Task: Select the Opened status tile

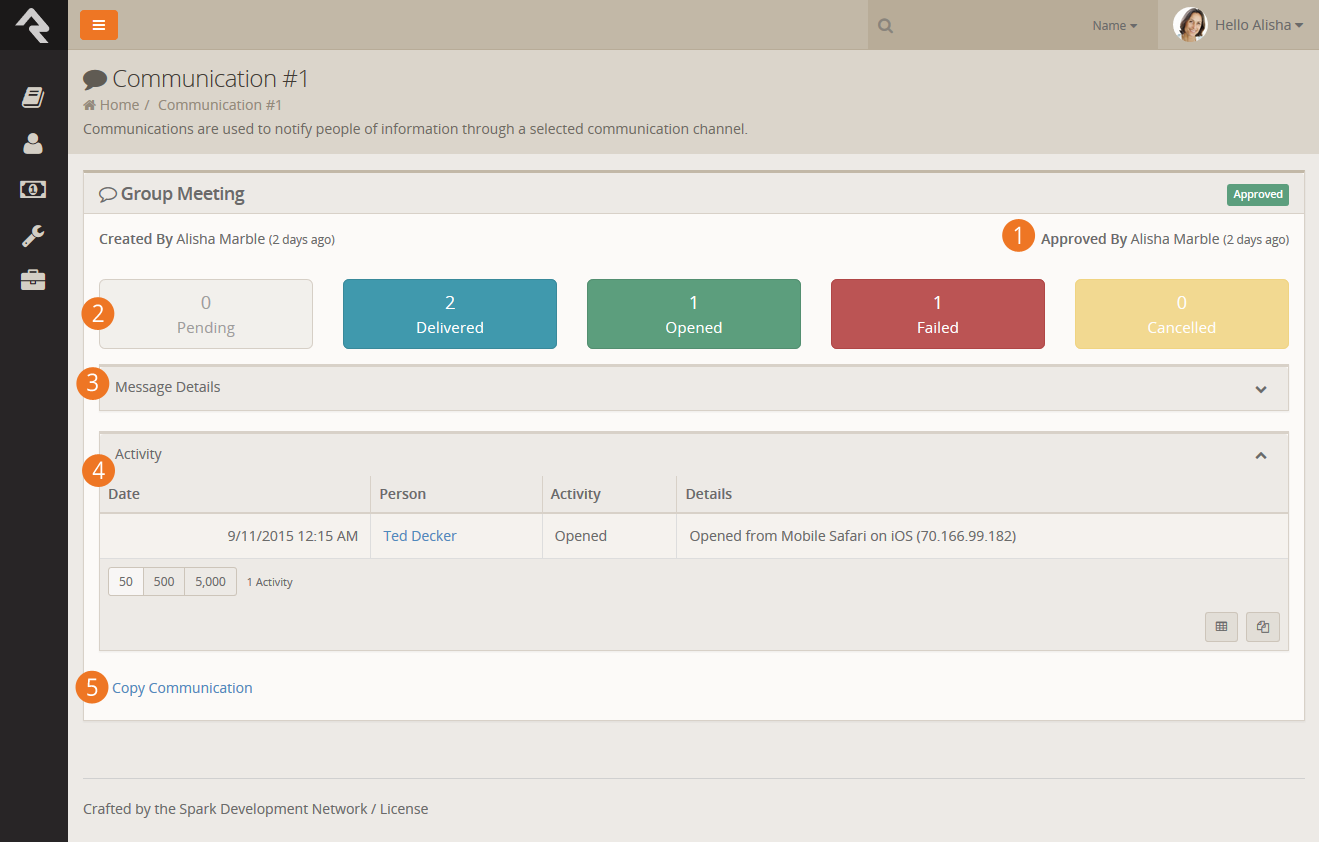Action: 694,314
